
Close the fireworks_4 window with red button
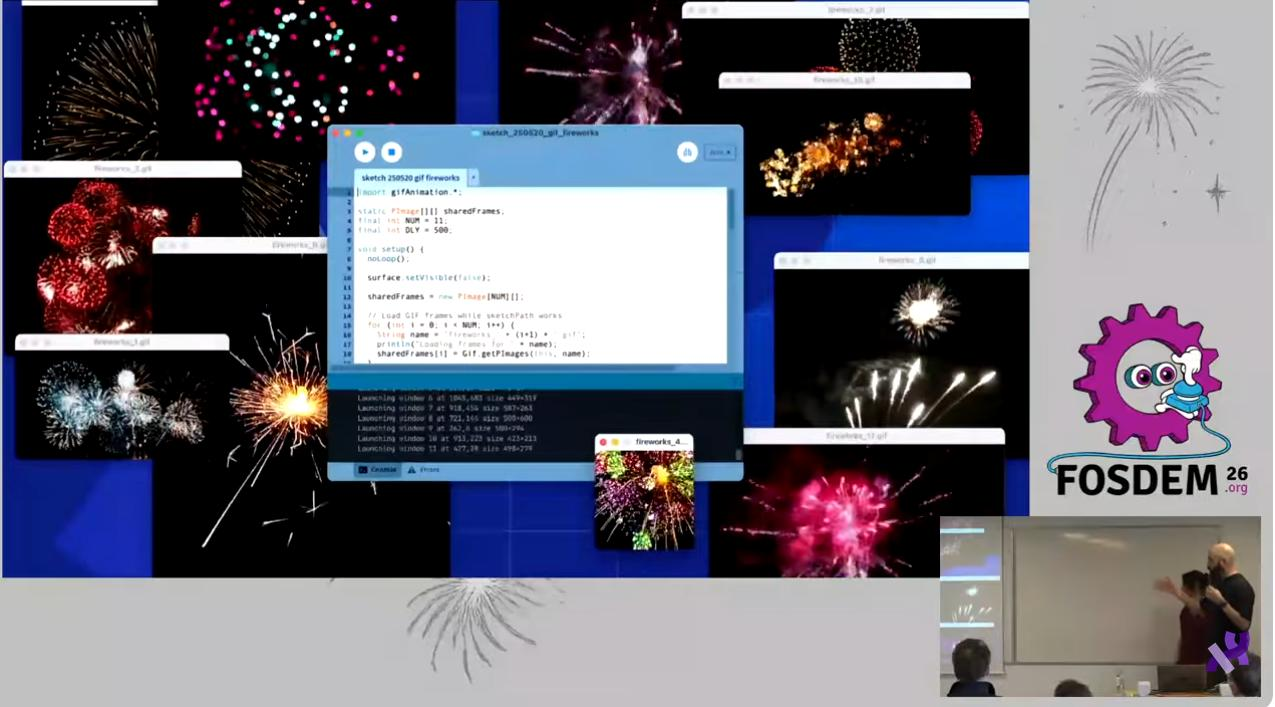(x=603, y=442)
